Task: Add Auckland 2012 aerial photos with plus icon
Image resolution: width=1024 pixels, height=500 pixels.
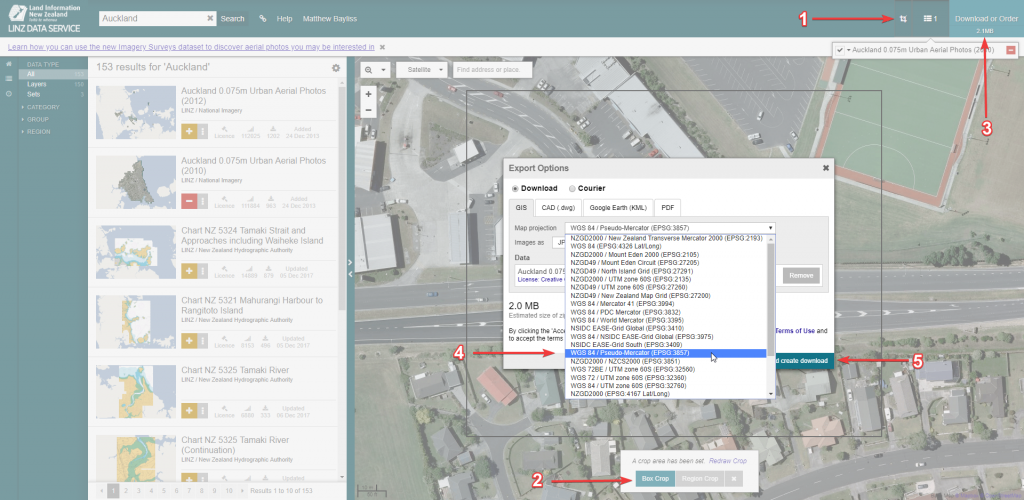Action: coord(190,132)
